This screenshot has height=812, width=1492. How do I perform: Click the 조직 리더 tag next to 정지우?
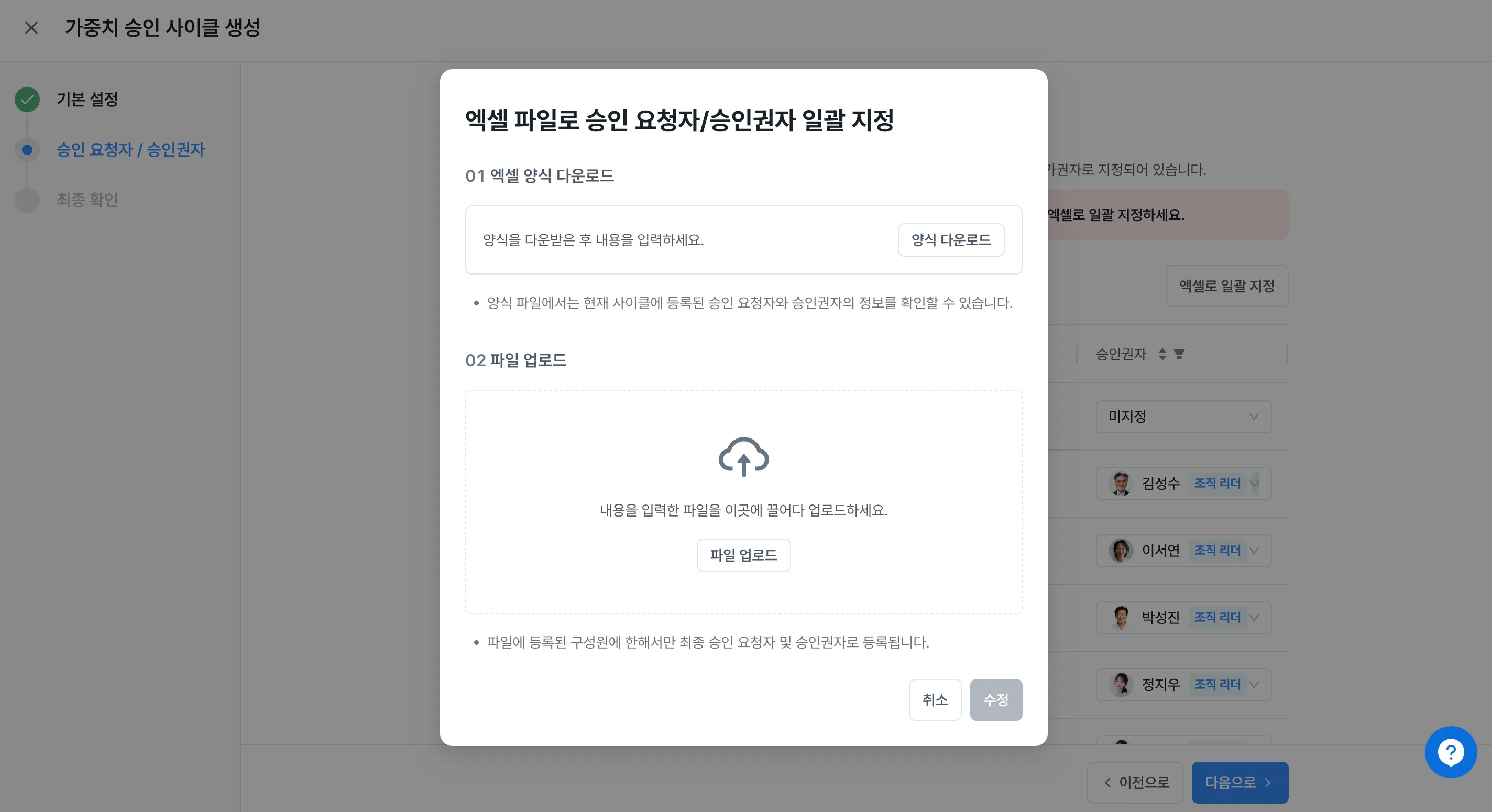[1217, 685]
